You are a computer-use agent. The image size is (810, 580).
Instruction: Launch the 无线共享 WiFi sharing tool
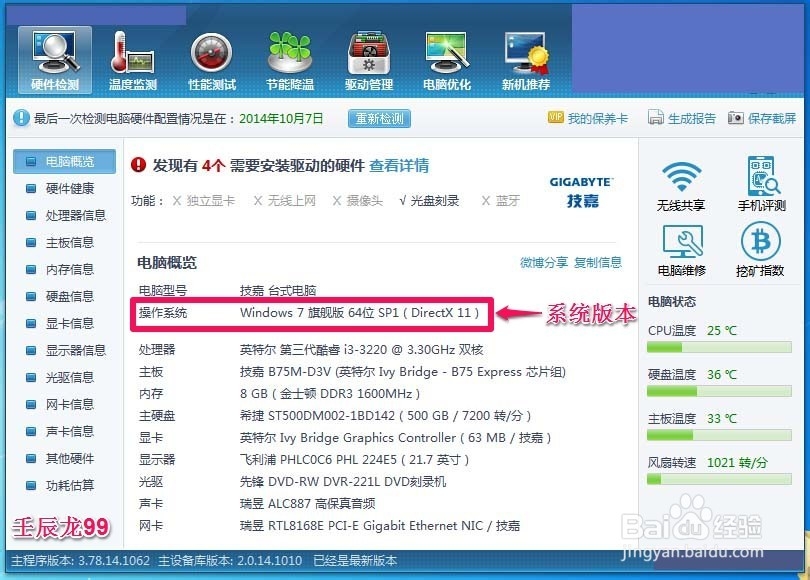[x=681, y=185]
